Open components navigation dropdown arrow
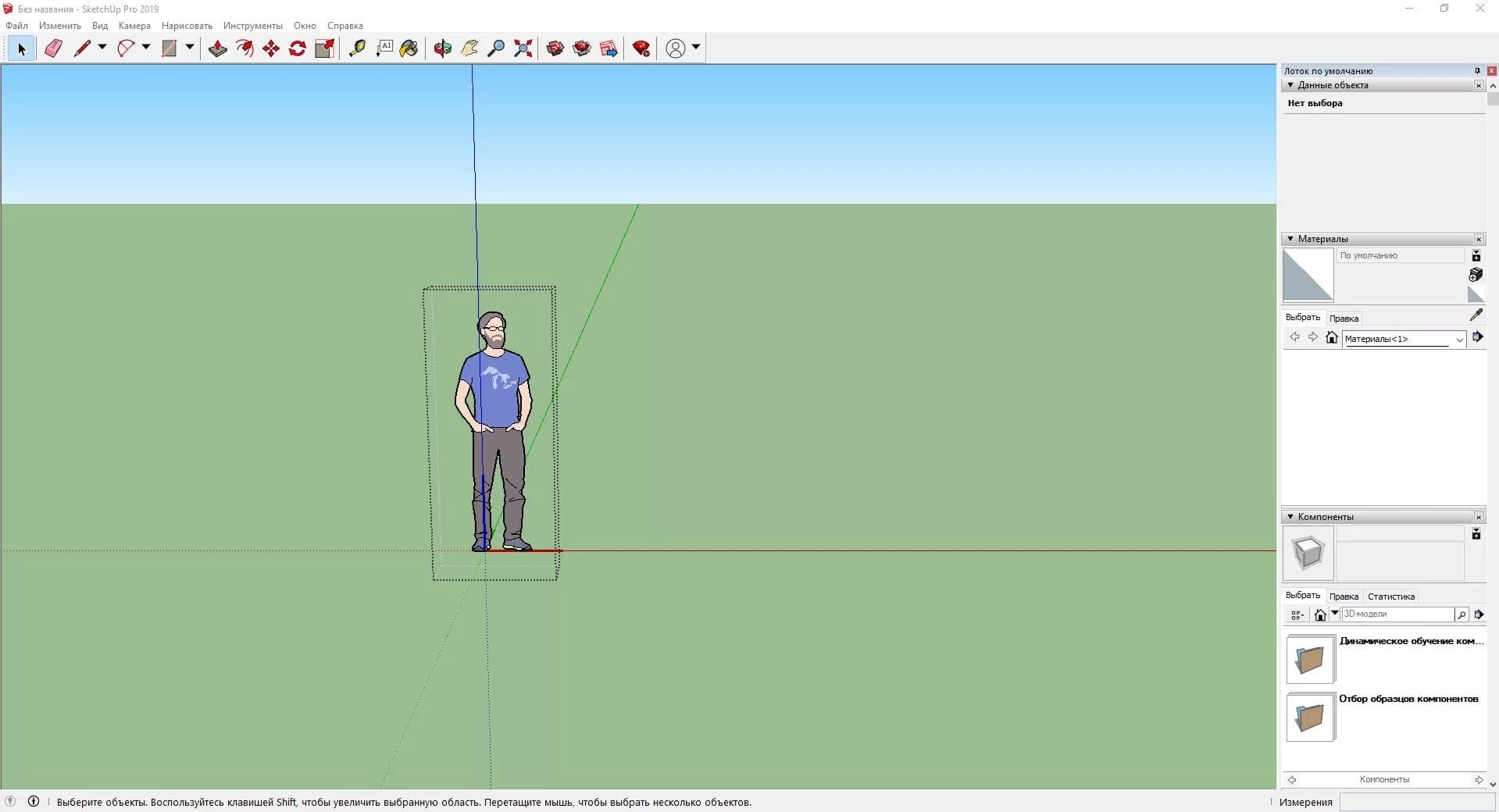1499x812 pixels. pyautogui.click(x=1335, y=614)
